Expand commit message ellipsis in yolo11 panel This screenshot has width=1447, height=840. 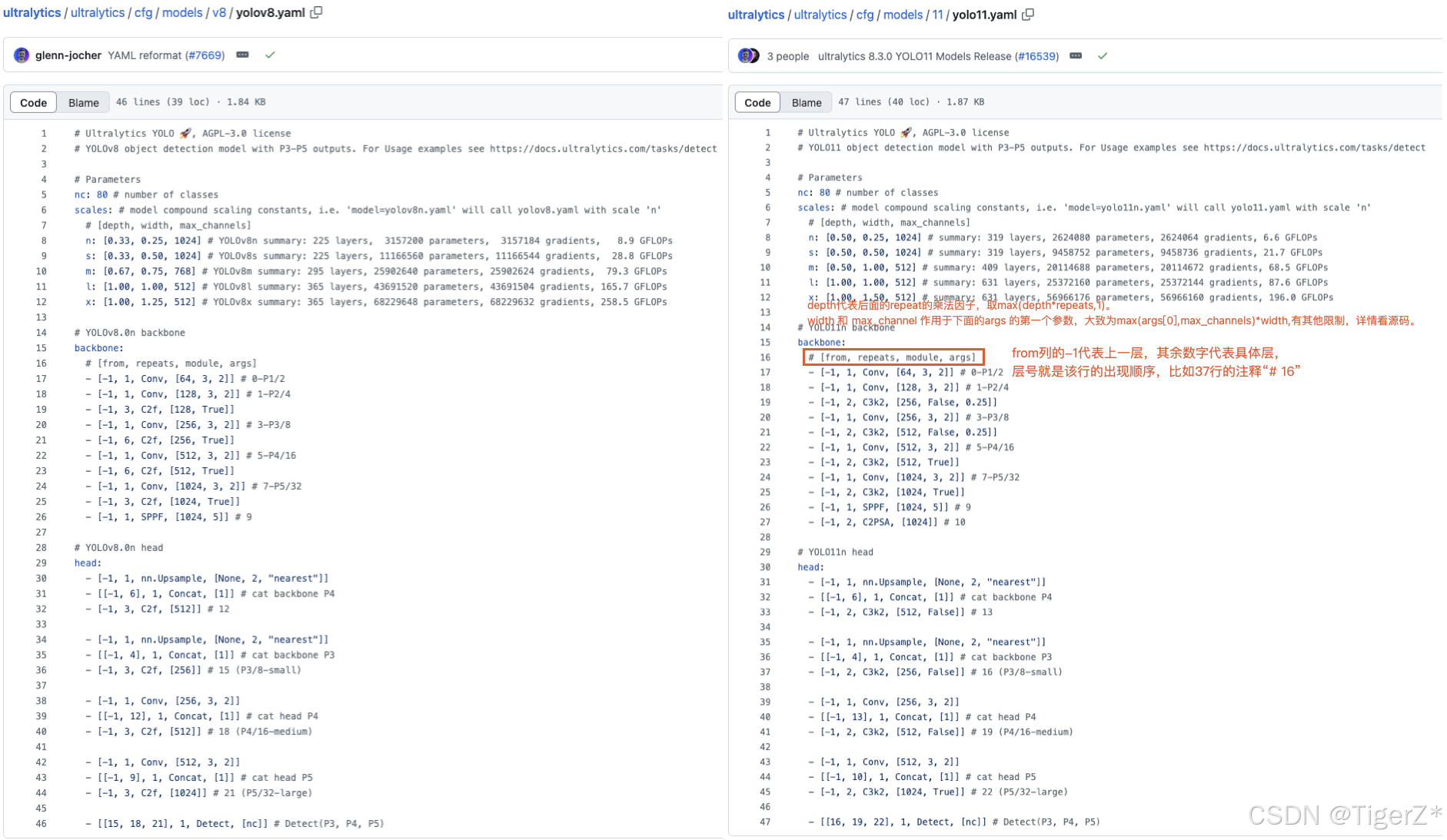[1076, 56]
